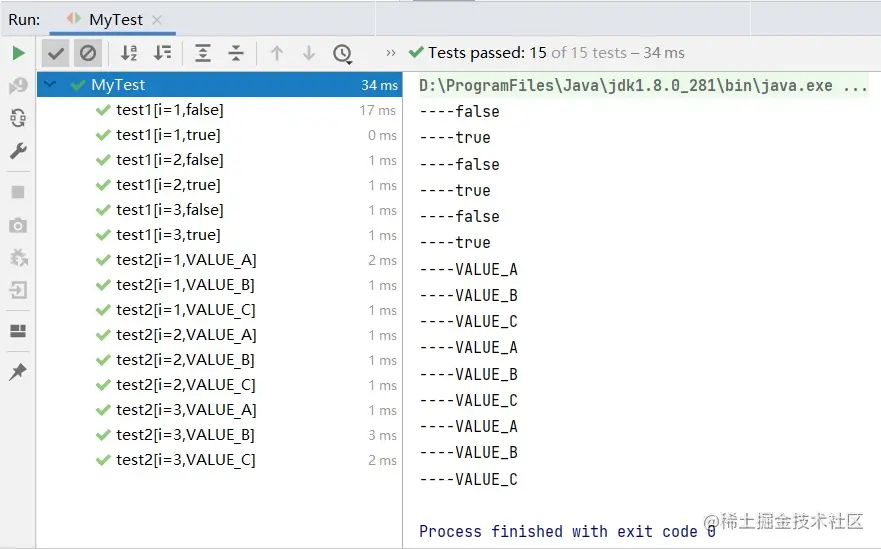Screen dimensions: 881x549
Task: Click the layout restore icon in sidebar
Action: 18,331
